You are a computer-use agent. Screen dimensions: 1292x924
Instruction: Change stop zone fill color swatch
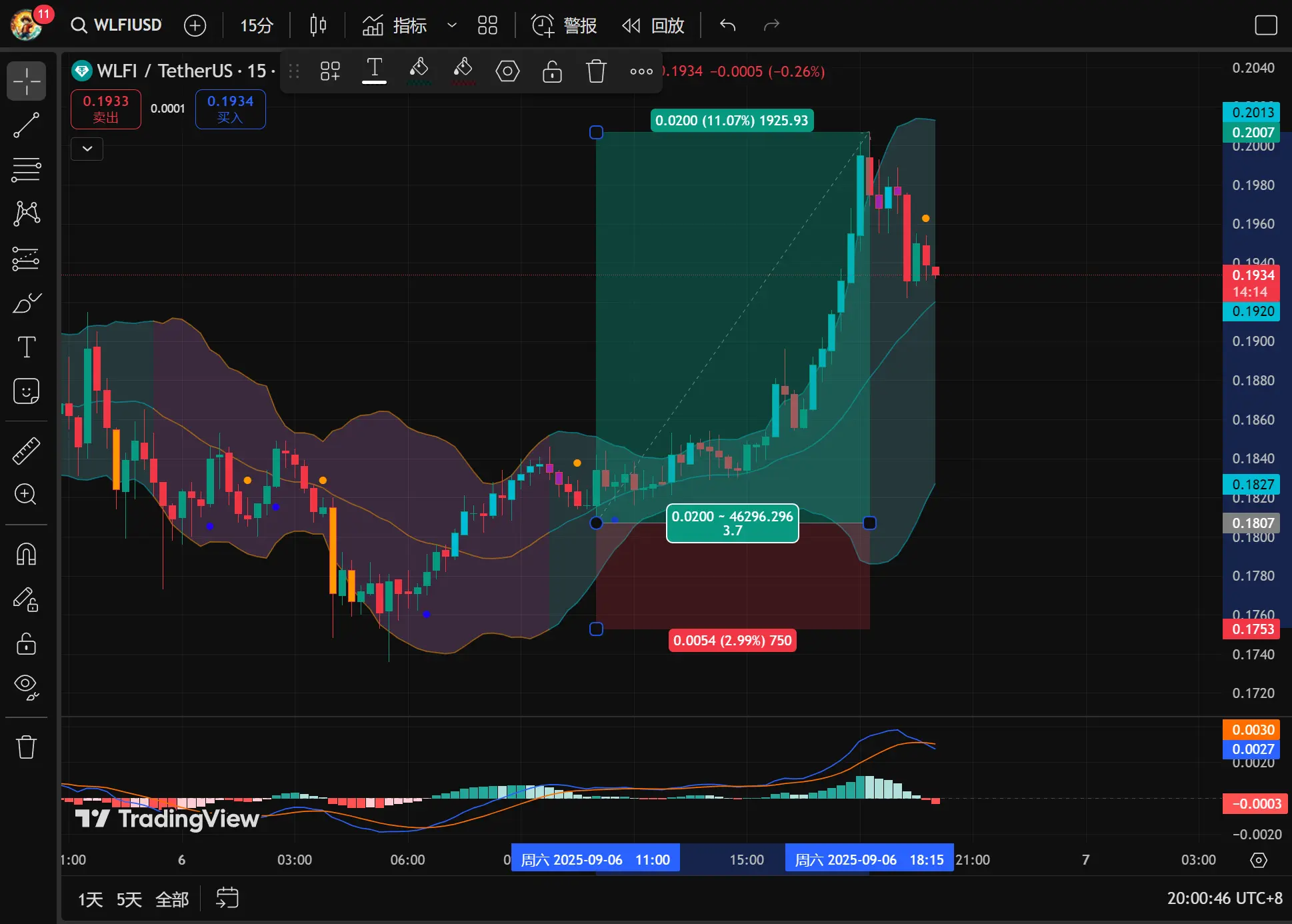click(x=463, y=71)
